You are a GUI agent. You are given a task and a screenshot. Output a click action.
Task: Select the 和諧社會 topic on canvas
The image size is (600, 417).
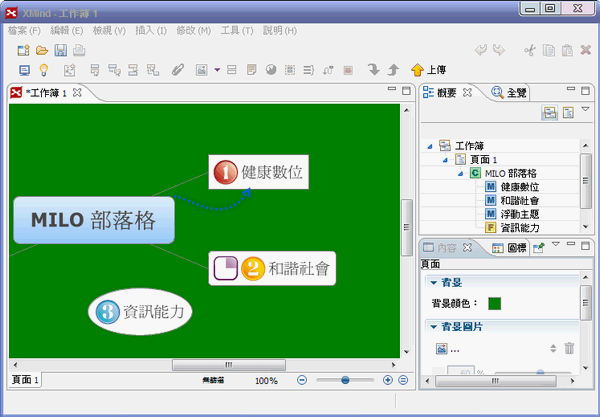click(272, 268)
